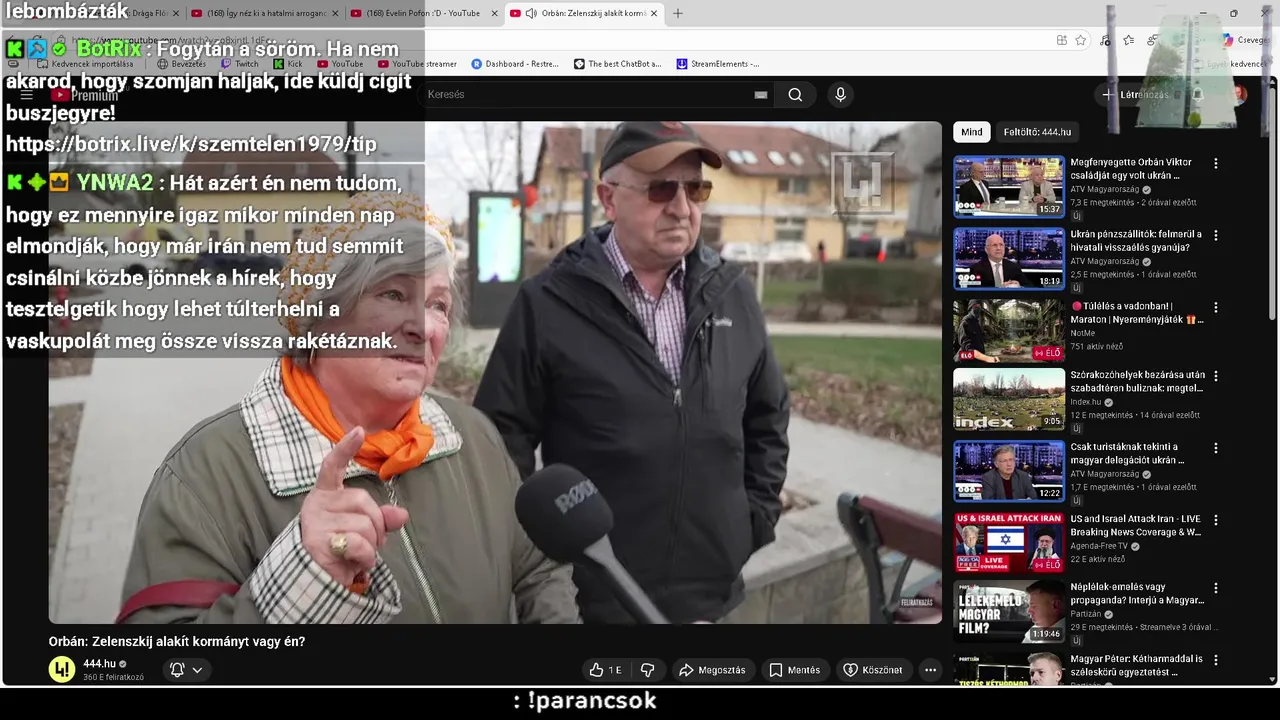1280x720 pixels.
Task: Open the Néplélek-emelés vagy propaganda thumbnail
Action: pos(1009,612)
